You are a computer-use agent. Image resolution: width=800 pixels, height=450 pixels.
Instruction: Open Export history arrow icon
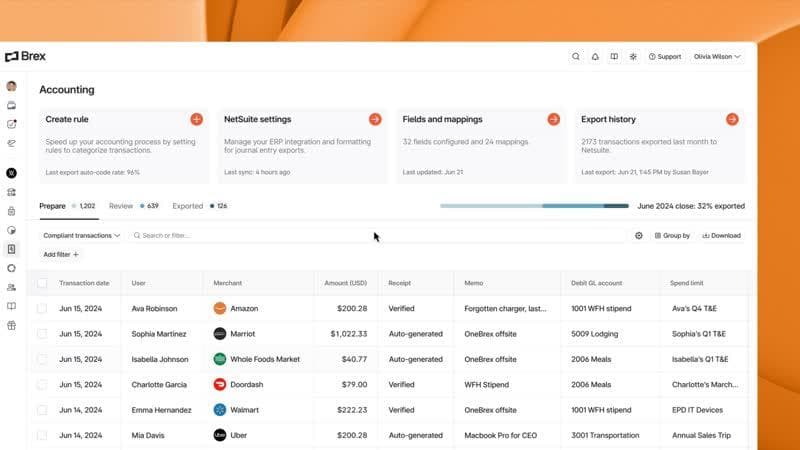point(732,119)
